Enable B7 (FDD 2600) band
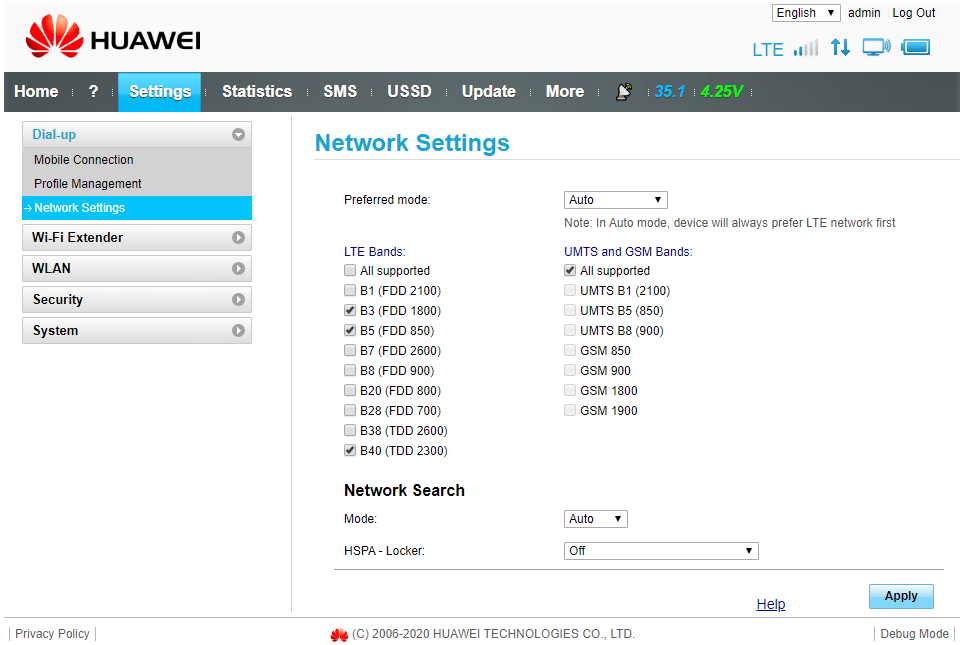This screenshot has height=645, width=966. pos(350,351)
